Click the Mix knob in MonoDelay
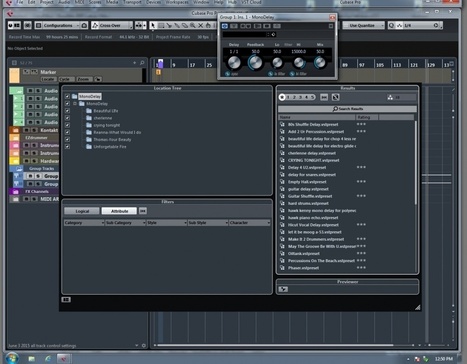Screen dimensions: 467x364 pyautogui.click(x=320, y=62)
